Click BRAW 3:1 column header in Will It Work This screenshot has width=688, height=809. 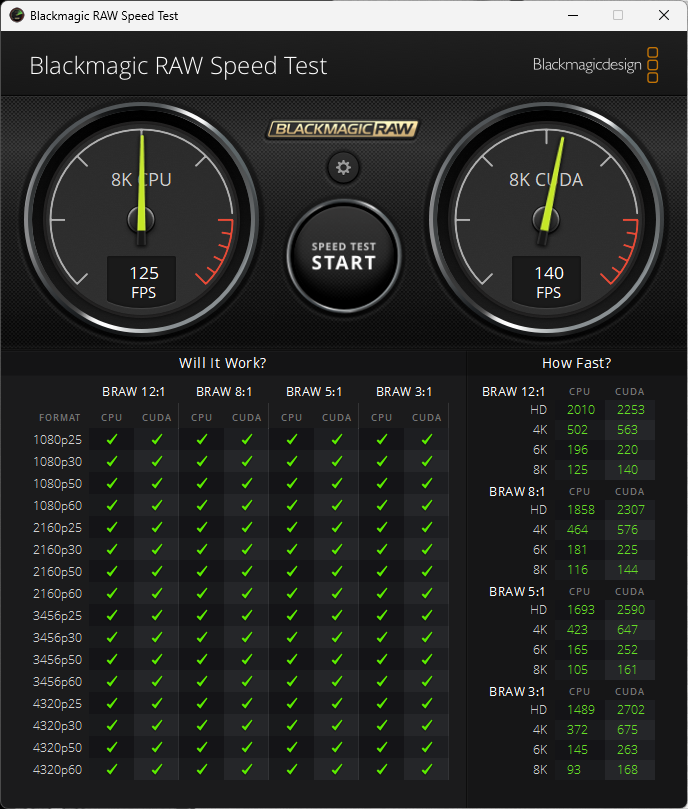point(404,392)
